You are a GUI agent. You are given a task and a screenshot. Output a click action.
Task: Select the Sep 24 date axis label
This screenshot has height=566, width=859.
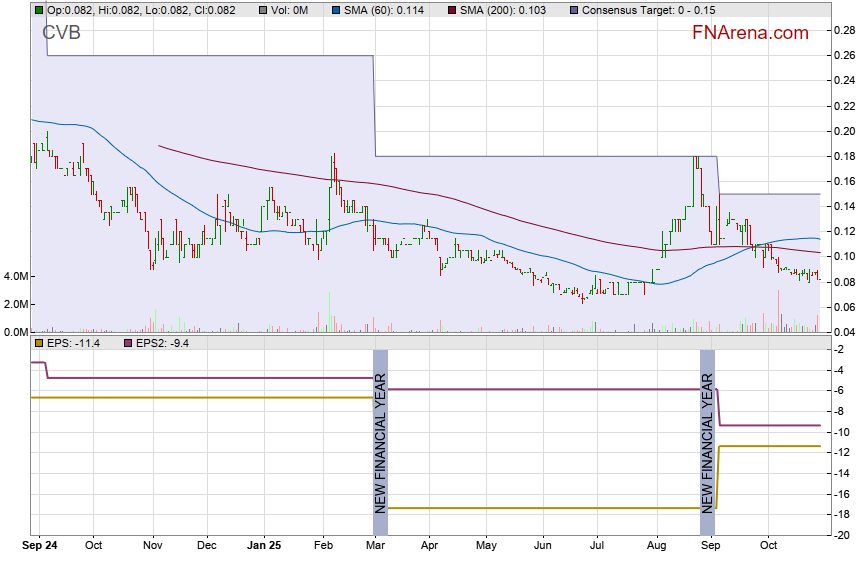tap(40, 547)
